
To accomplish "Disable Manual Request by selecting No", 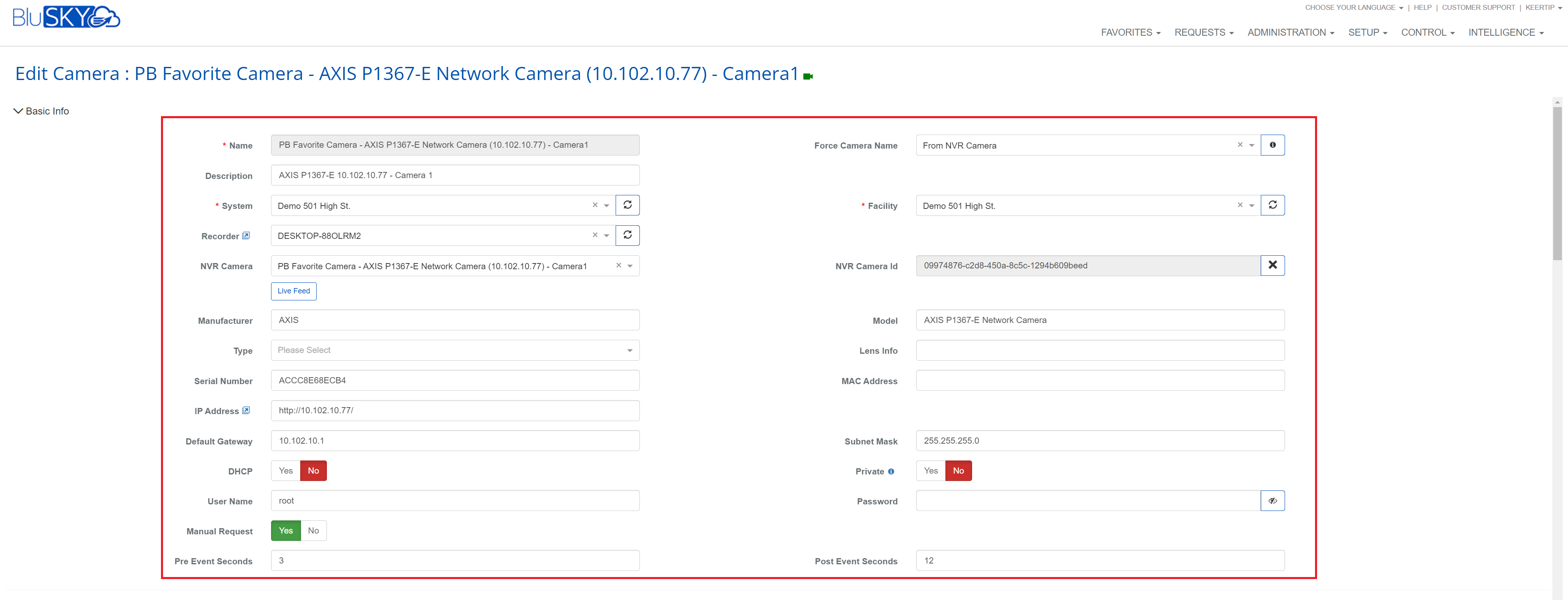I will (313, 530).
